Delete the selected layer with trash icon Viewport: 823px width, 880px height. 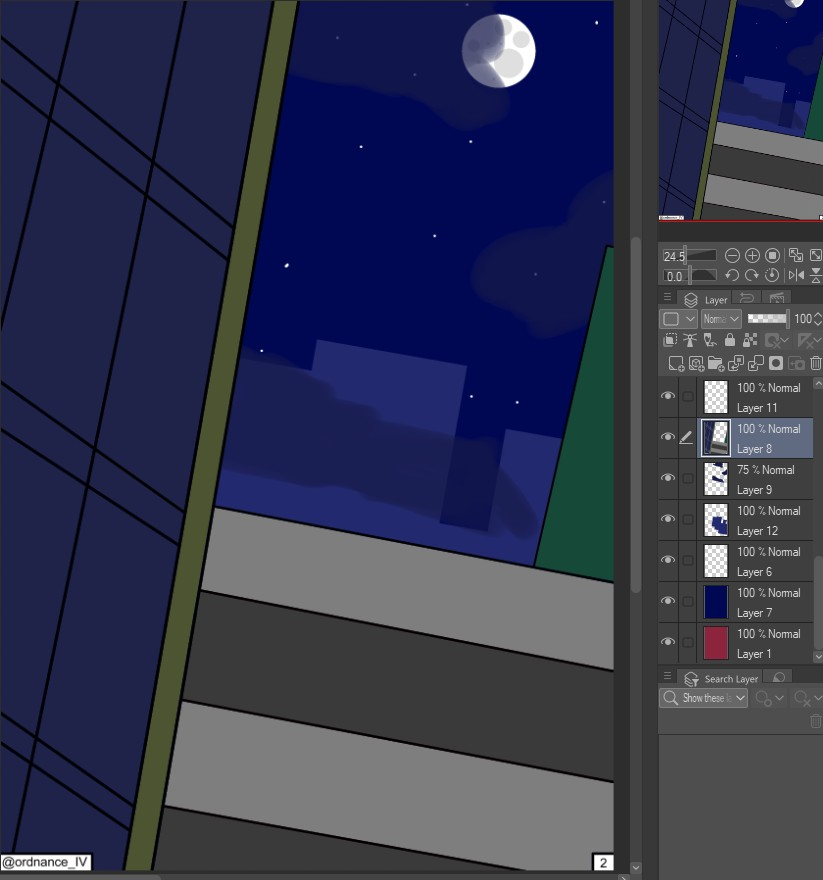click(815, 364)
